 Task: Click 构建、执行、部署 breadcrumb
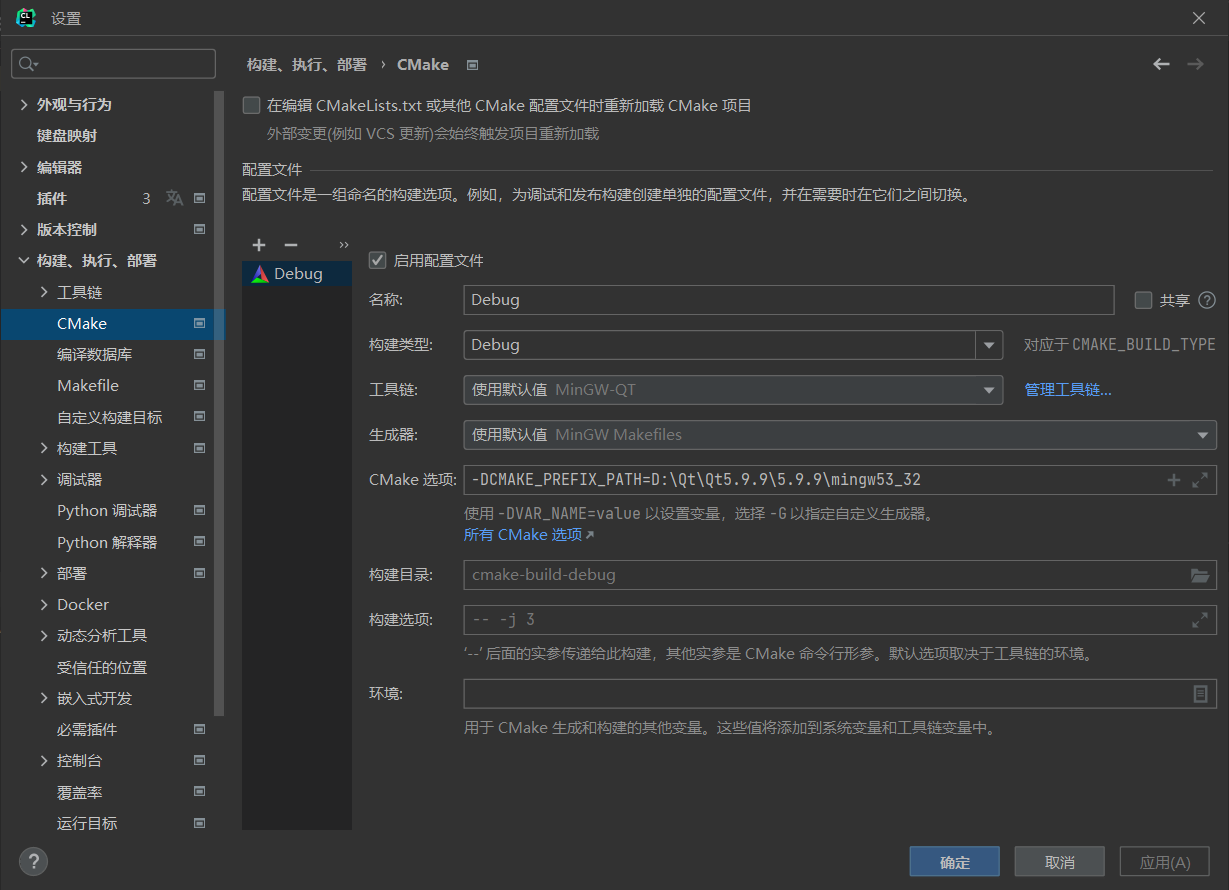tap(307, 65)
